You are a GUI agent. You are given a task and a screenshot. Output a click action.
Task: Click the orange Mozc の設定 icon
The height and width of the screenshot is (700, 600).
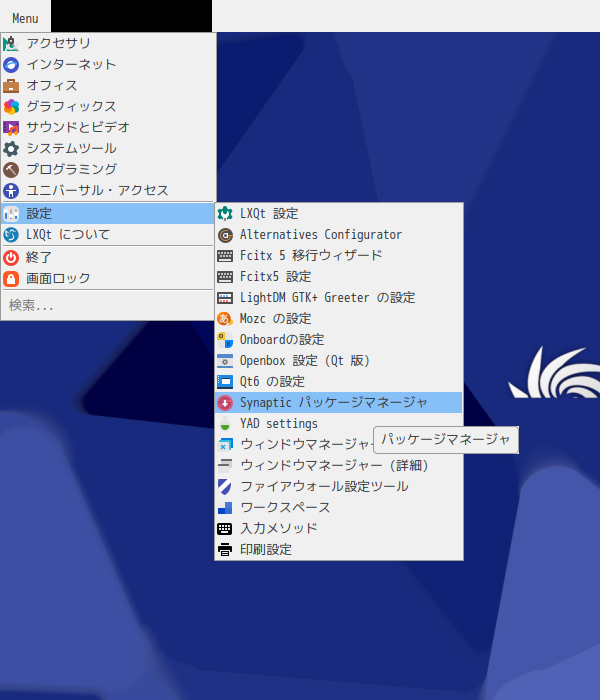click(225, 319)
